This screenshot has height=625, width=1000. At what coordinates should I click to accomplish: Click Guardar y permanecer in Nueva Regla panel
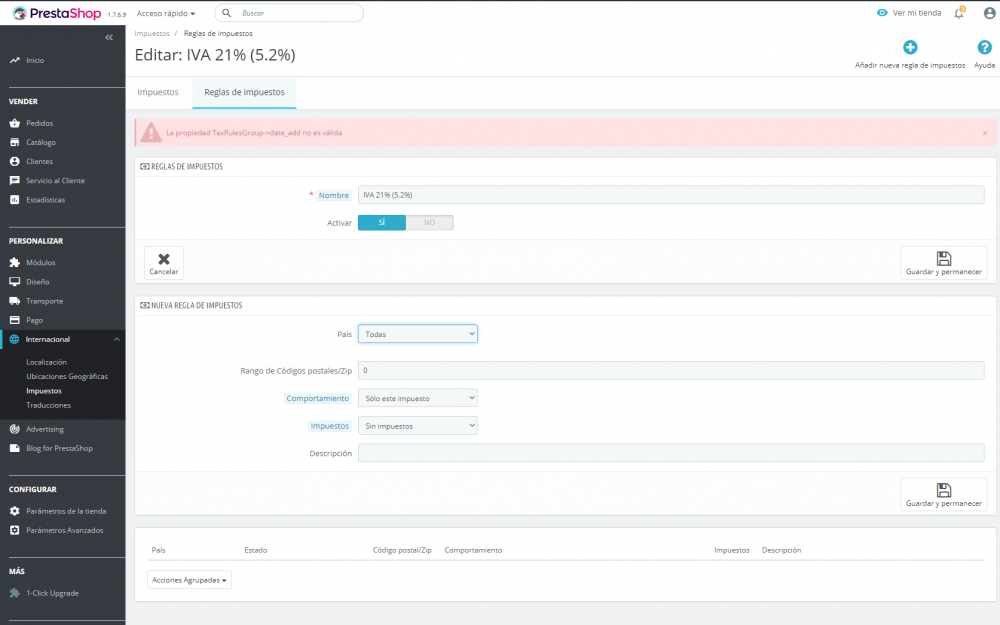tap(944, 494)
